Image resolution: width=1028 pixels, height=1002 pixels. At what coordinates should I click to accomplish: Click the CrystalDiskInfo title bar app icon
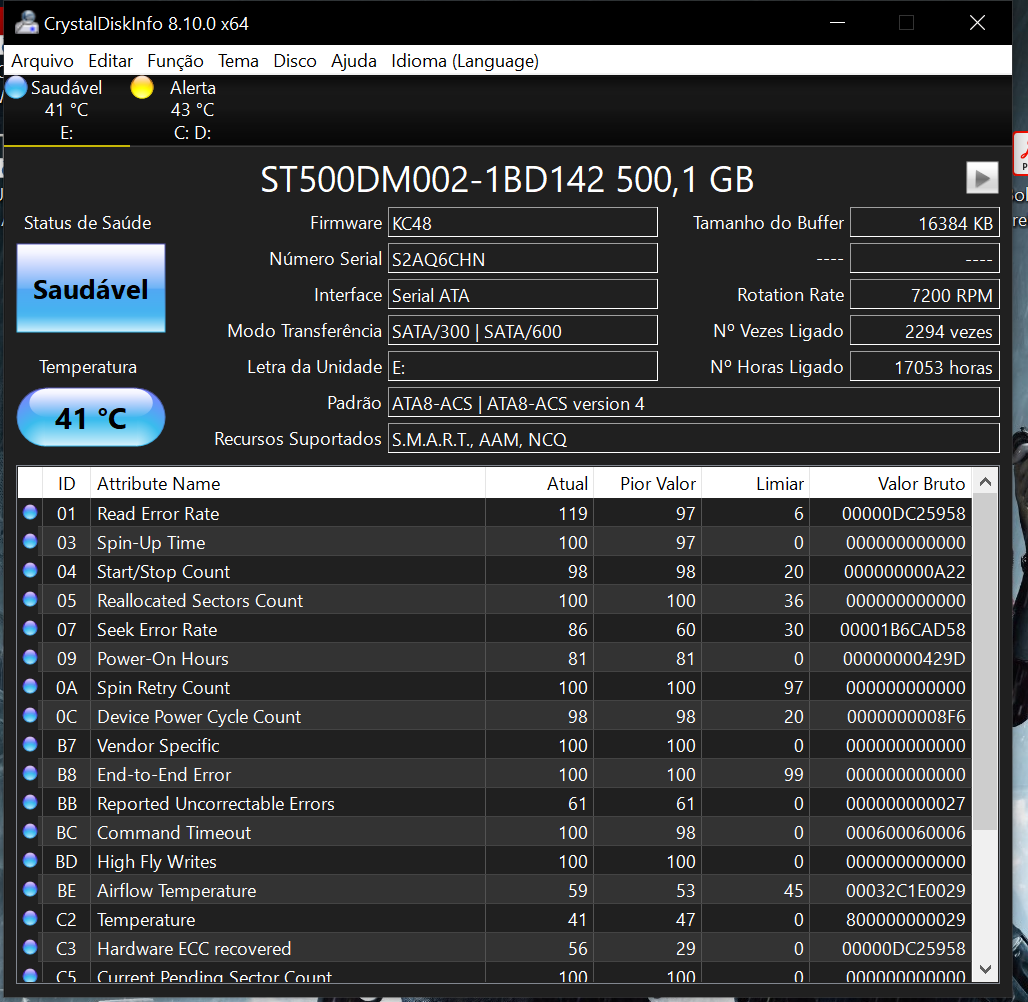tap(26, 22)
